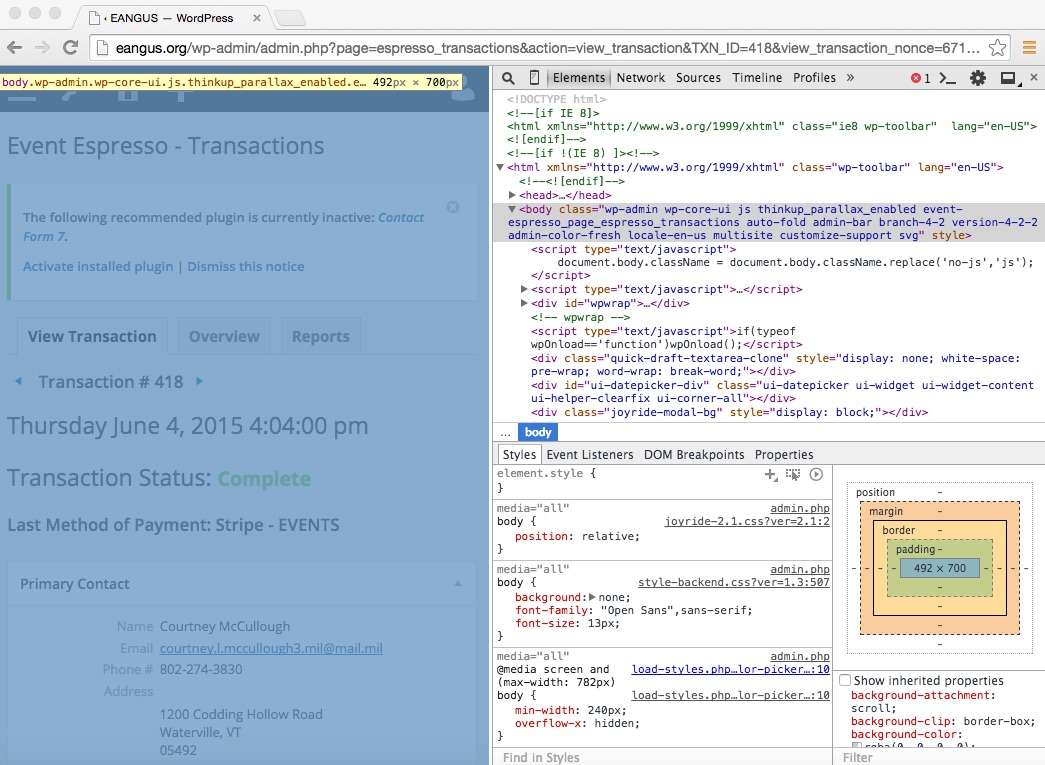1045x765 pixels.
Task: Click the padding label in box model
Action: pos(915,549)
